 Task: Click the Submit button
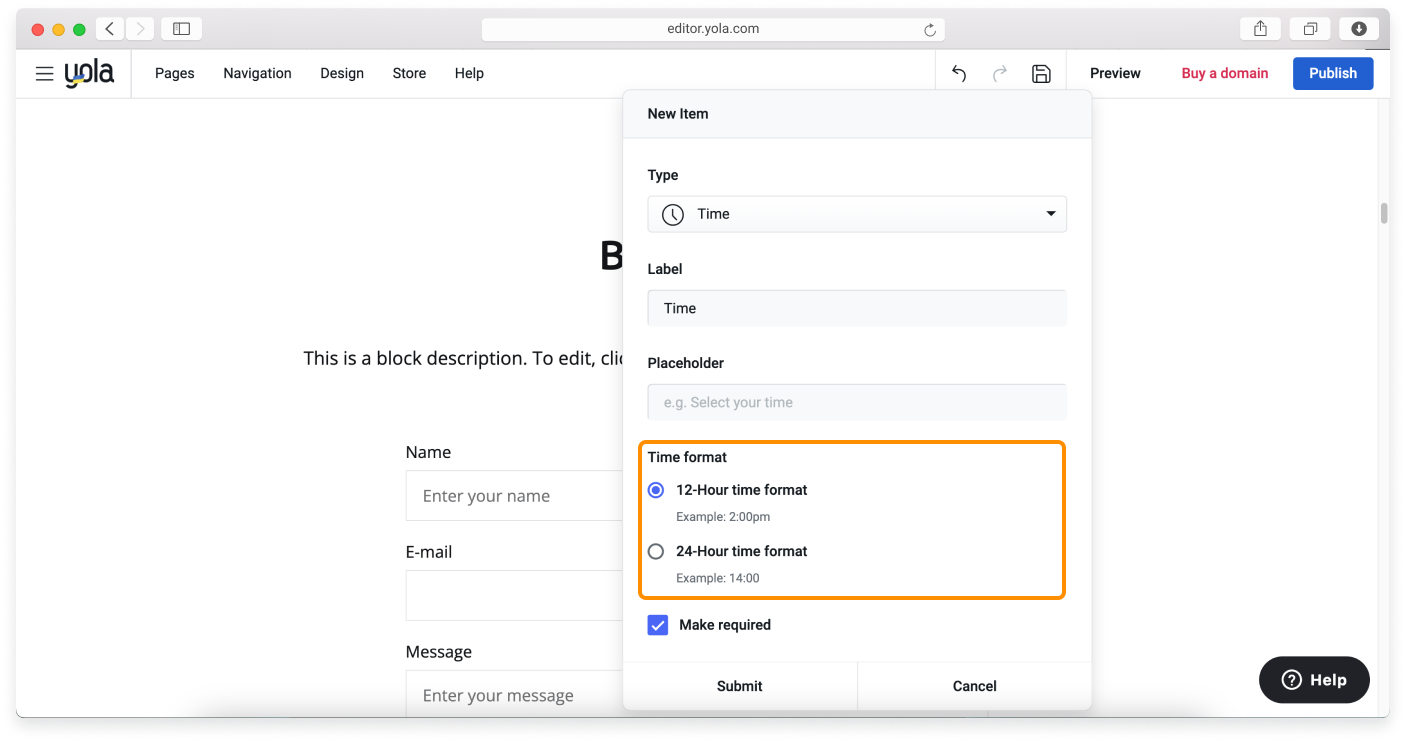click(x=739, y=686)
